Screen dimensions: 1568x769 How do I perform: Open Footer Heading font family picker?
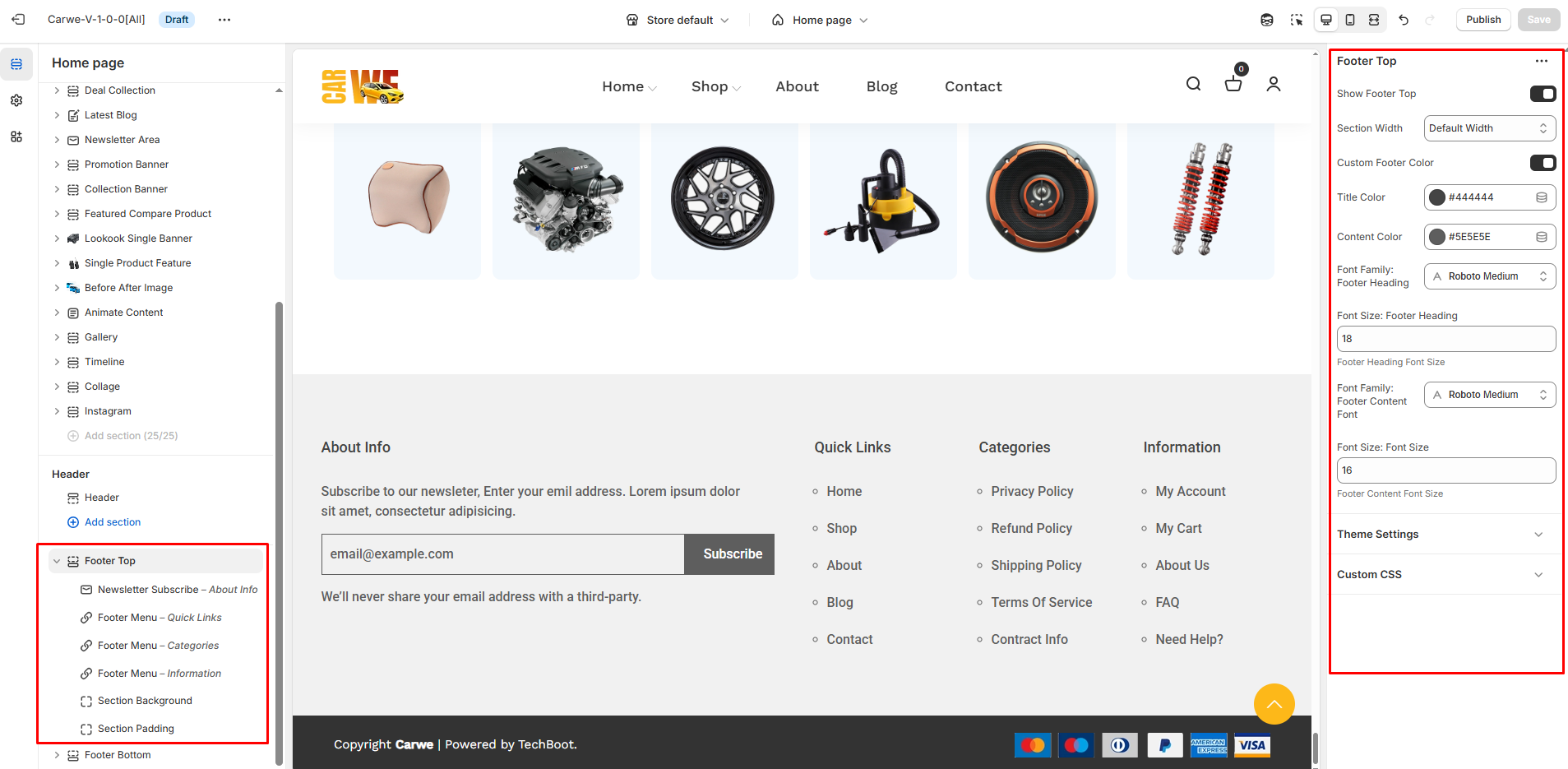[1489, 276]
